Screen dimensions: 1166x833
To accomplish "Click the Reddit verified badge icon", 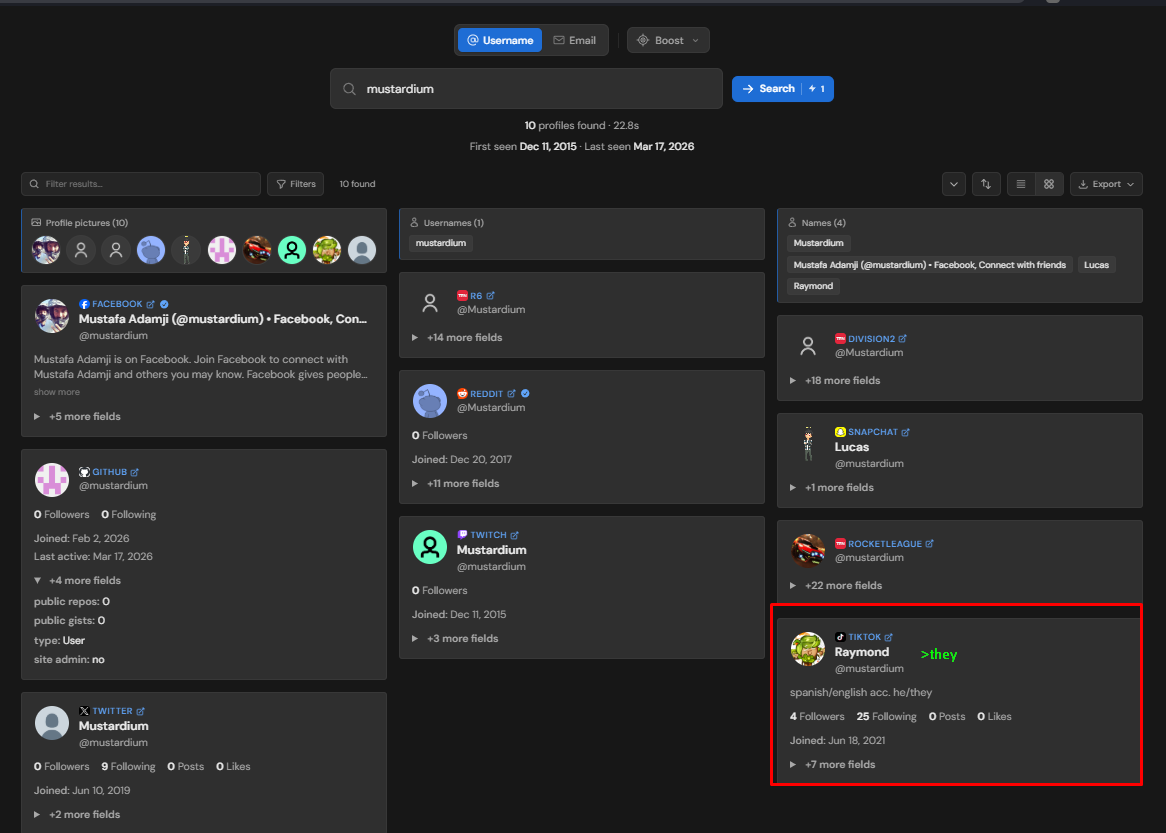I will click(525, 393).
